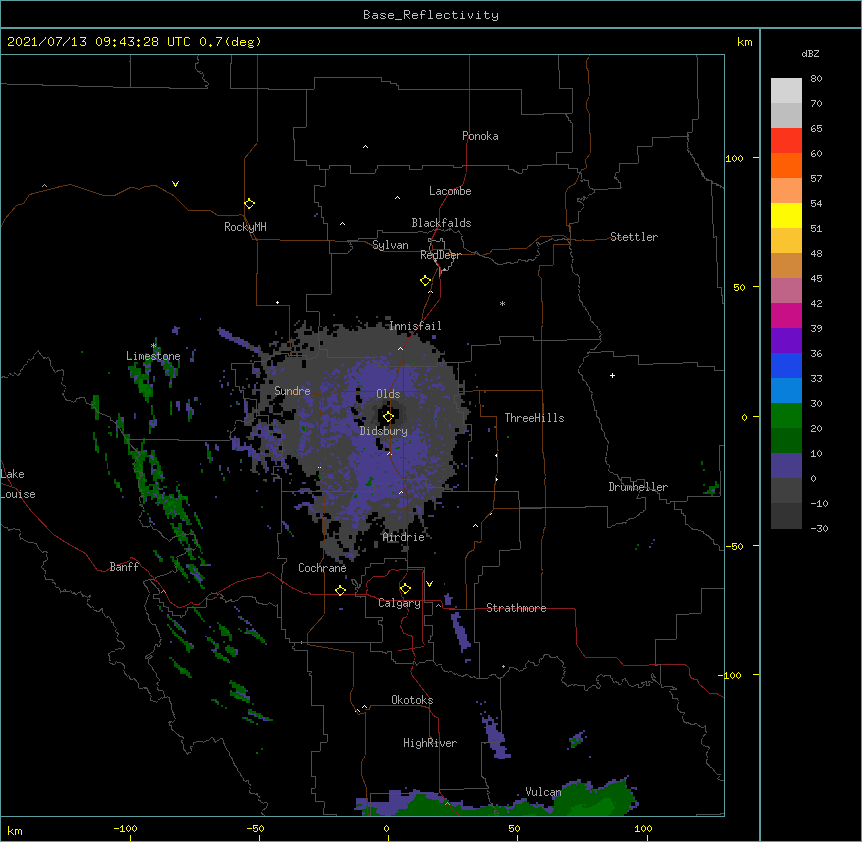Click the Sundre town label

[x=292, y=391]
